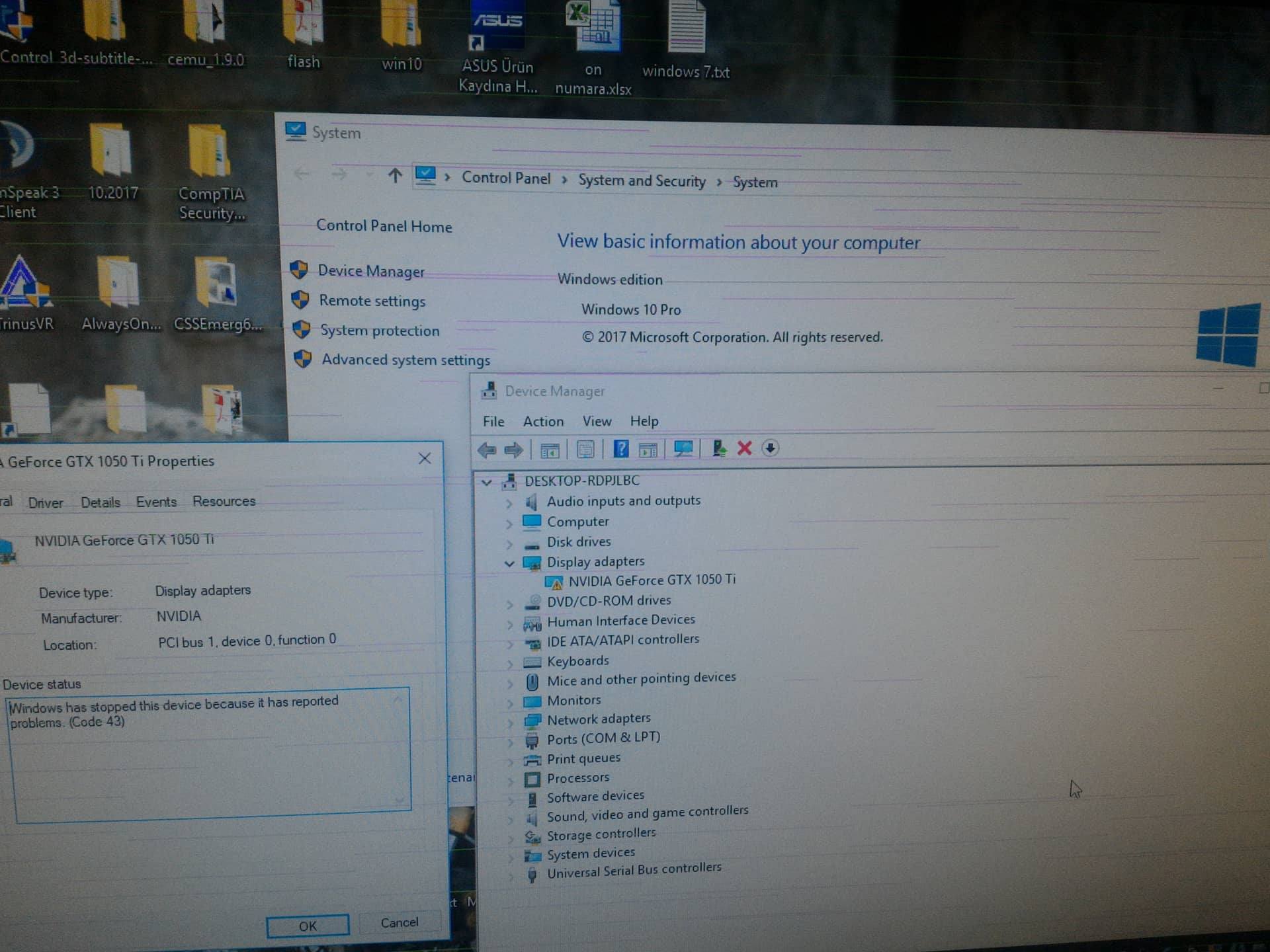Image resolution: width=1270 pixels, height=952 pixels.
Task: Click Control Panel breadcrumb in address bar
Action: tap(506, 178)
